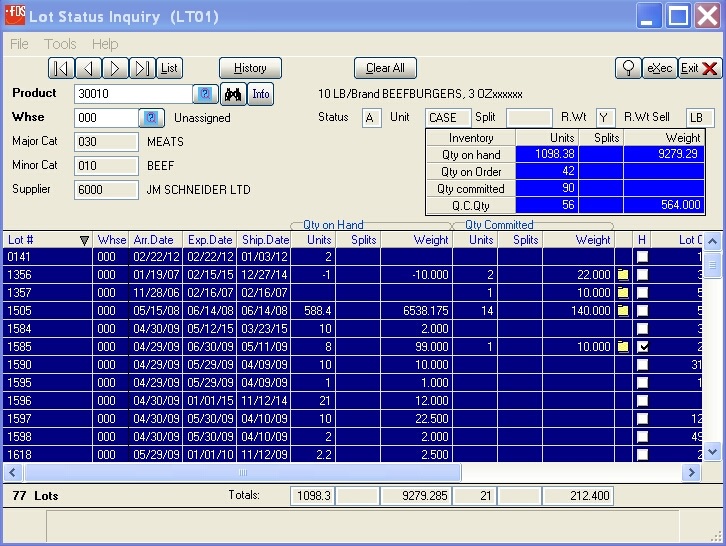
Task: Click the Clear All button
Action: [385, 69]
